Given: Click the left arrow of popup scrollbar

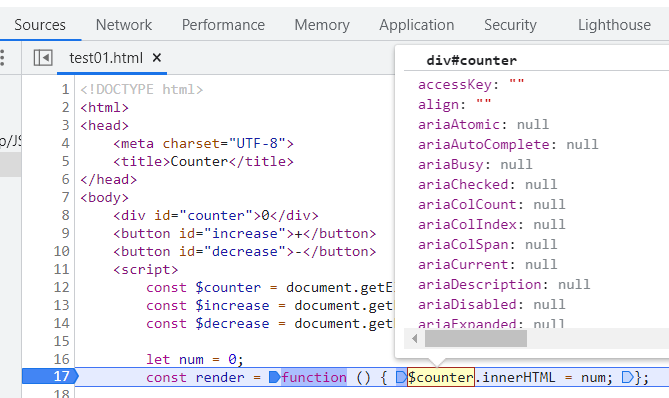Looking at the screenshot, I should click(x=414, y=339).
